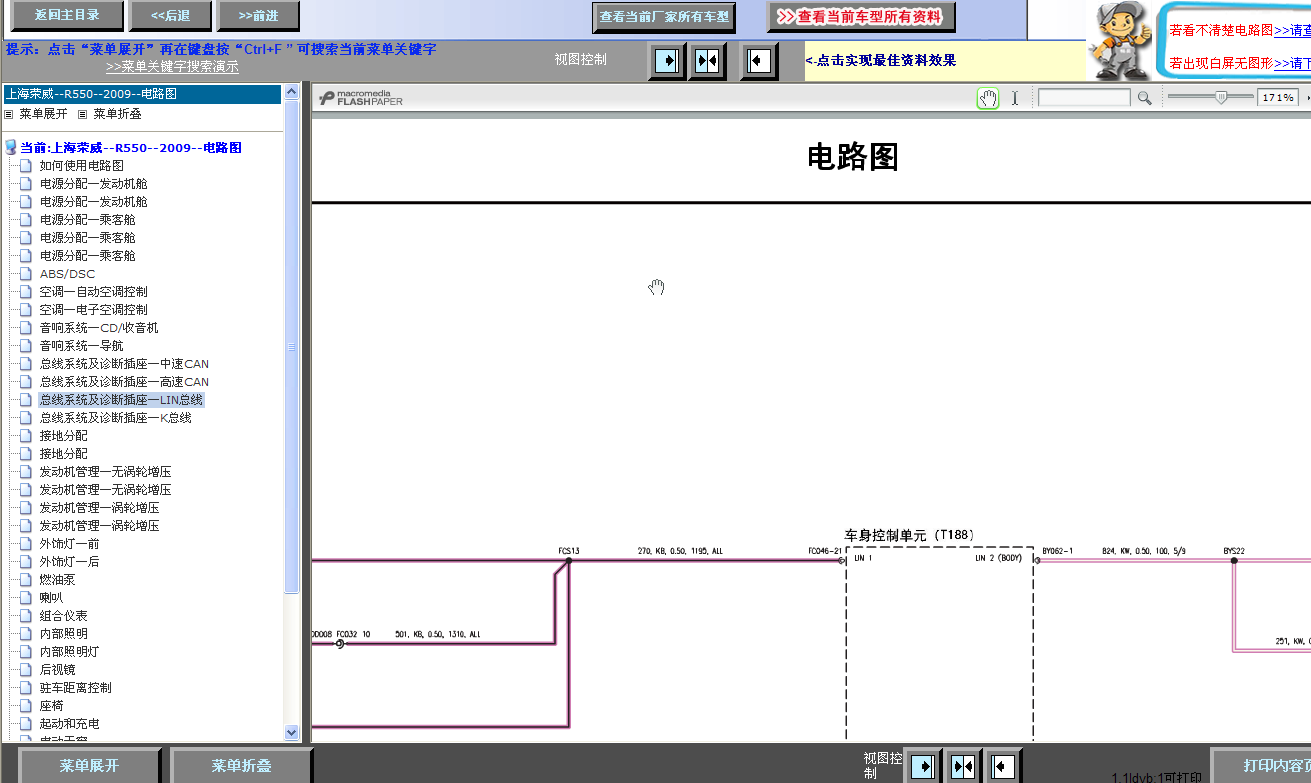1311x783 pixels.
Task: Open the 内部照明灯 entry
Action: pyautogui.click(x=70, y=651)
